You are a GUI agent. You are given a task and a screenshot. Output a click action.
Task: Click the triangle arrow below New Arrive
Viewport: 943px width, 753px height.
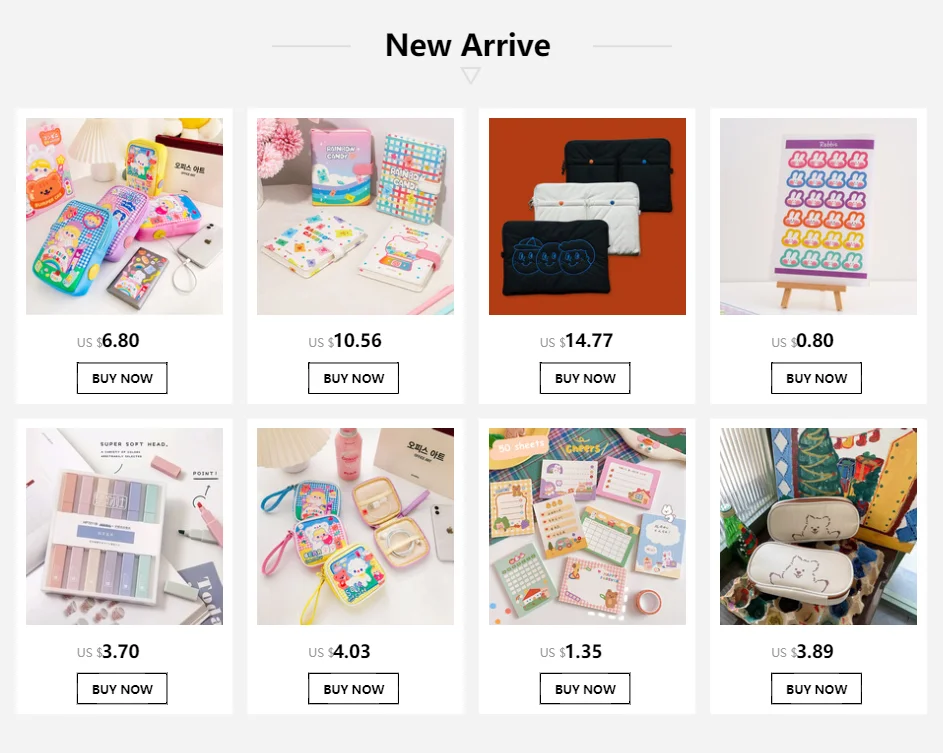470,75
